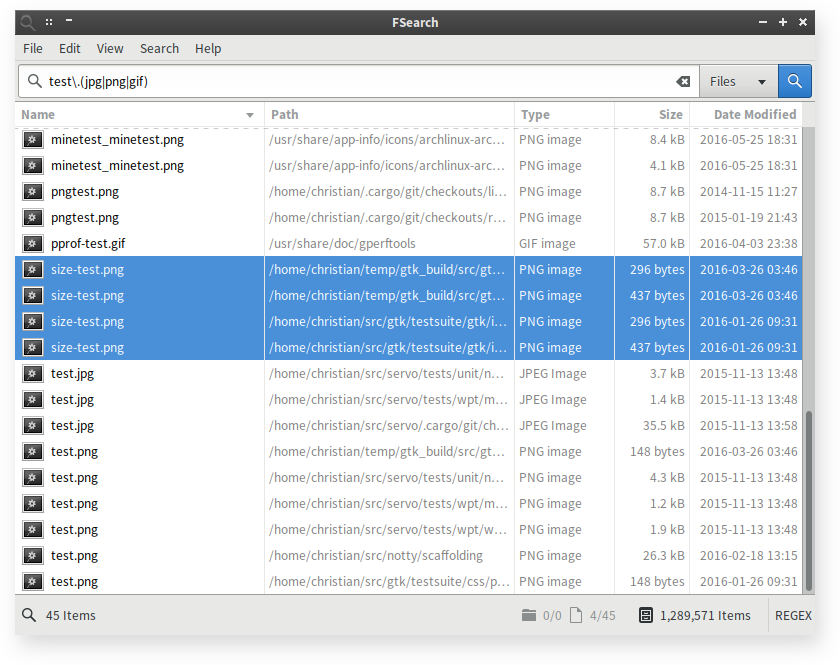Click icon of 437-byte size-test.png from 2016-01-26
This screenshot has width=840, height=665.
[x=33, y=348]
